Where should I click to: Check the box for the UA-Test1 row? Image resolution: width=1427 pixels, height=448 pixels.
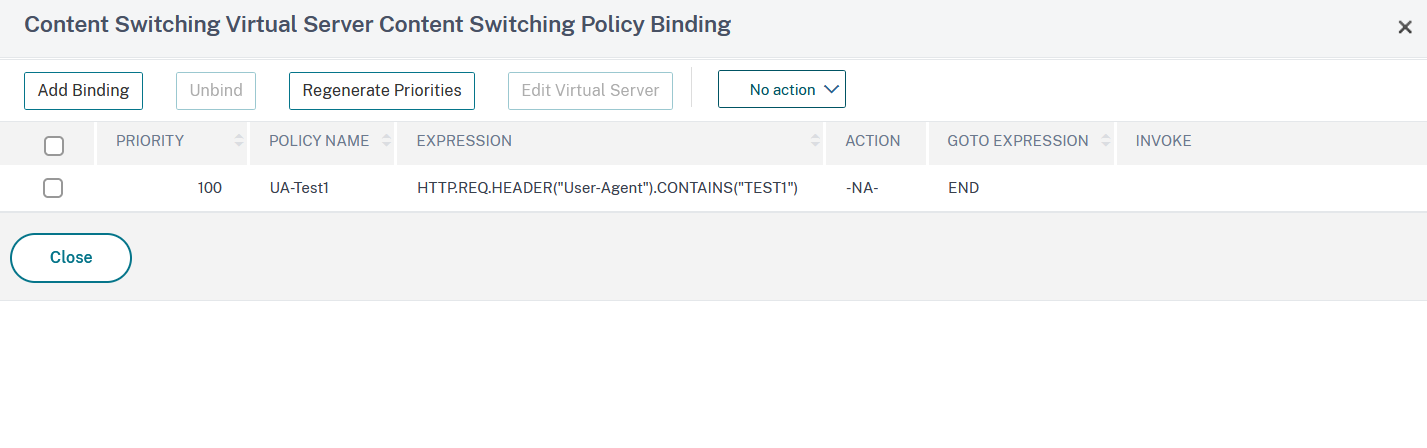click(x=53, y=188)
